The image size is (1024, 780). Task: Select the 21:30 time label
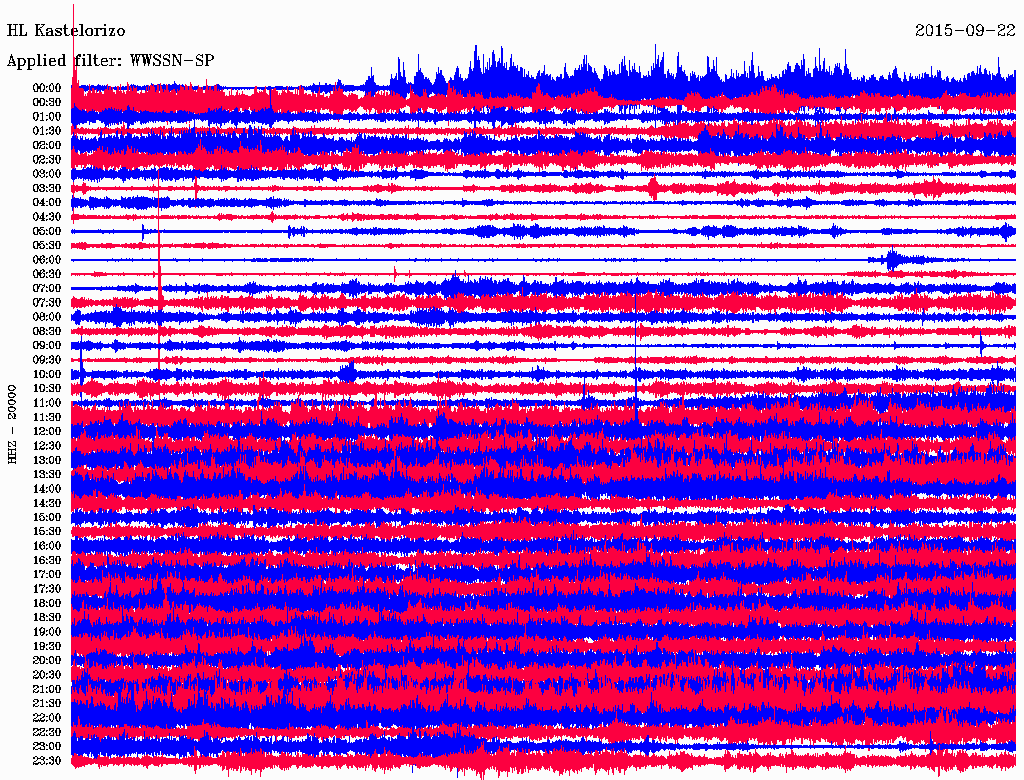[x=47, y=704]
